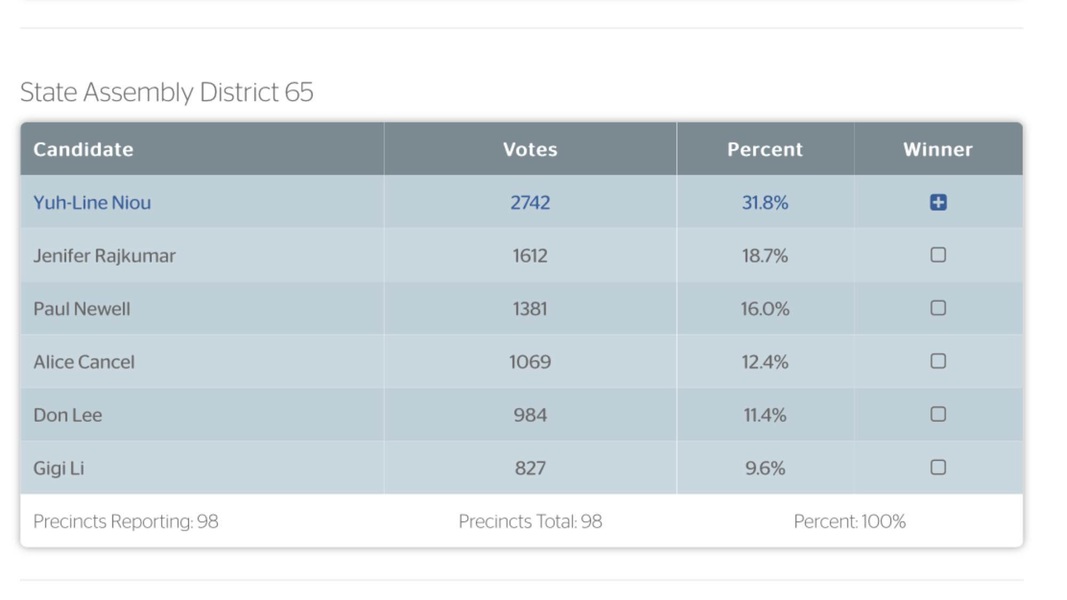Click the winner plus icon for Yuh-Line Niou

click(938, 202)
